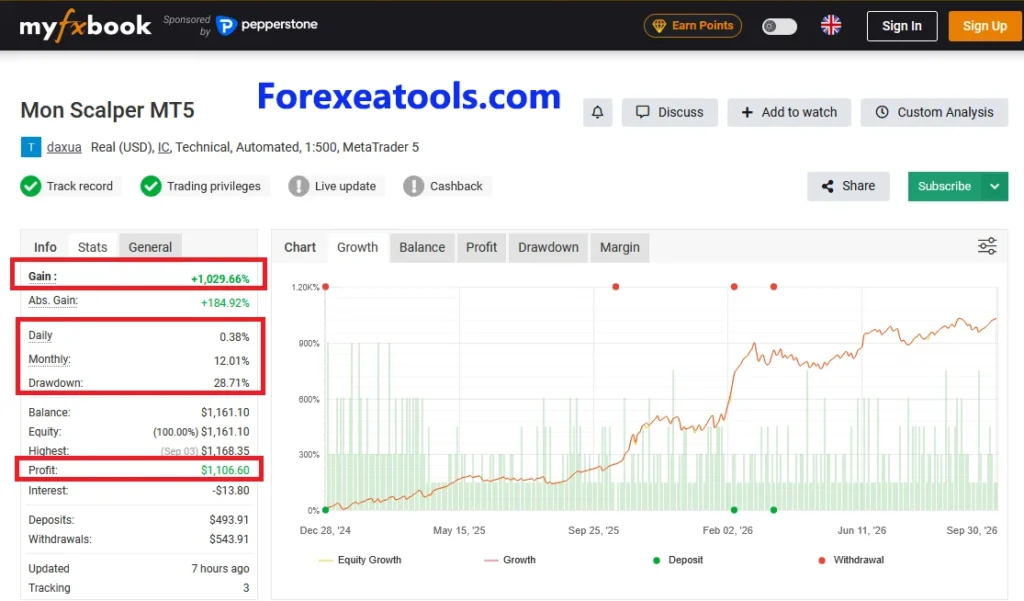Image resolution: width=1024 pixels, height=601 pixels.
Task: Click the Live update warning icon
Action: point(298,186)
